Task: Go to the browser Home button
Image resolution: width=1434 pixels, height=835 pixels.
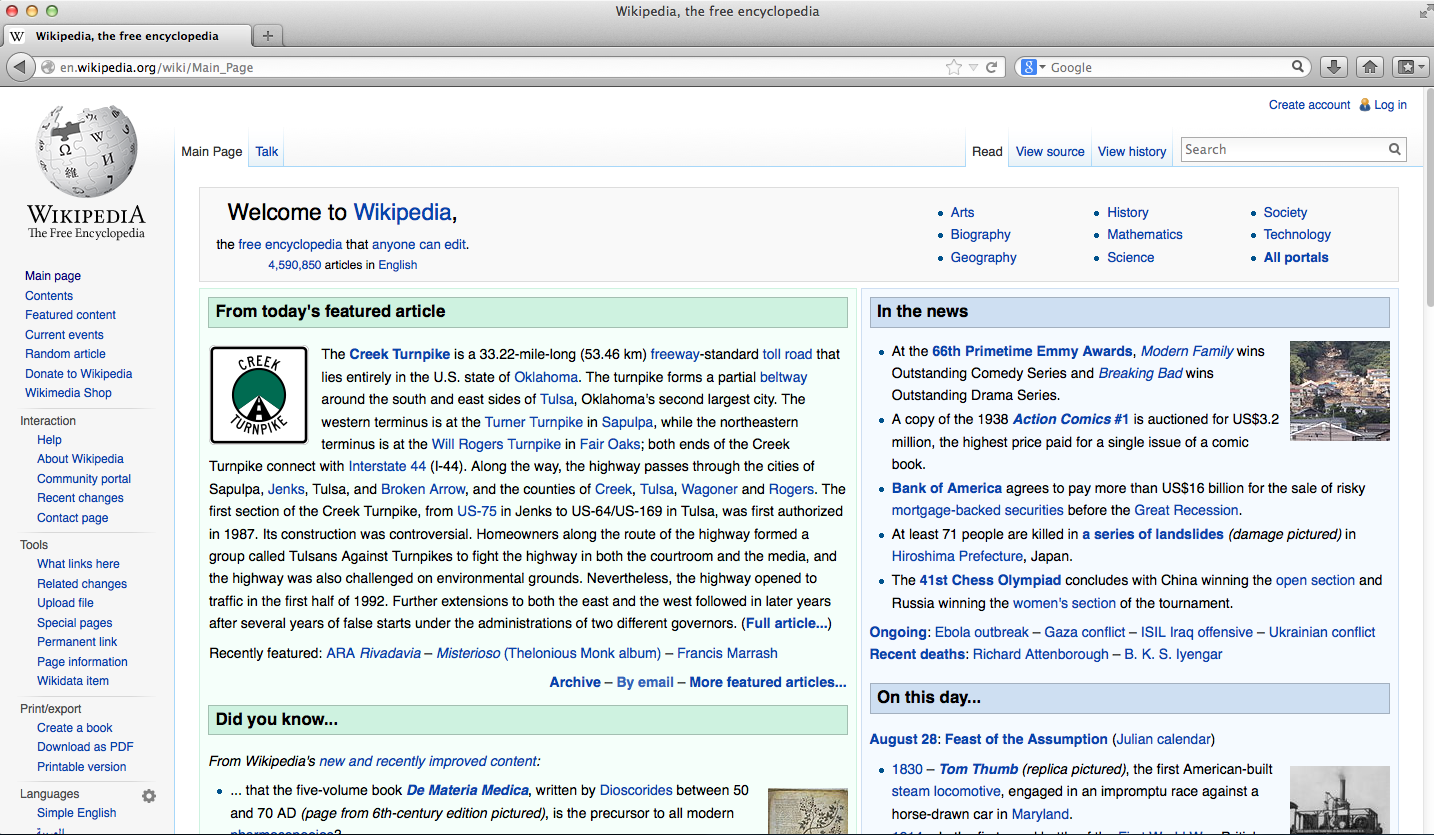Action: [1369, 67]
